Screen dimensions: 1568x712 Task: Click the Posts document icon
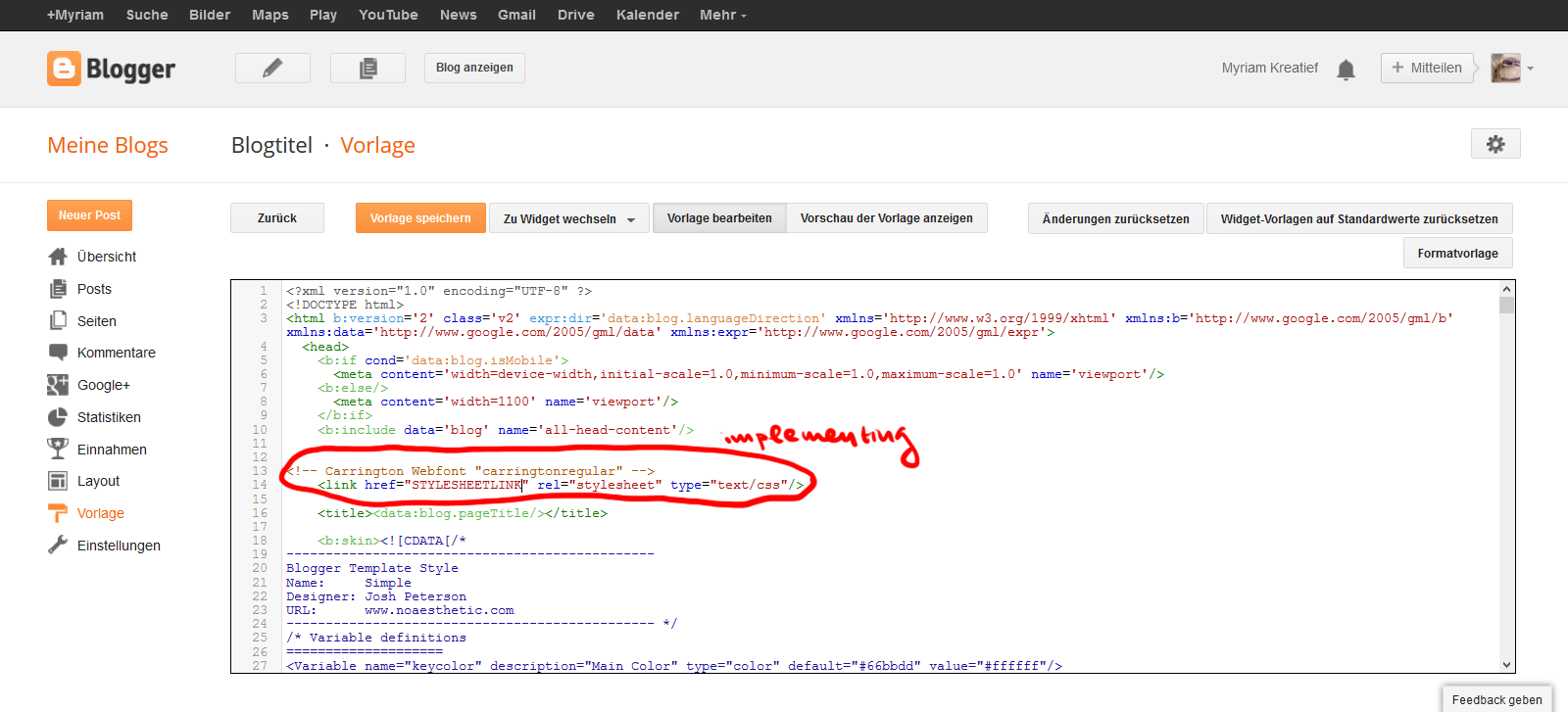pos(58,289)
